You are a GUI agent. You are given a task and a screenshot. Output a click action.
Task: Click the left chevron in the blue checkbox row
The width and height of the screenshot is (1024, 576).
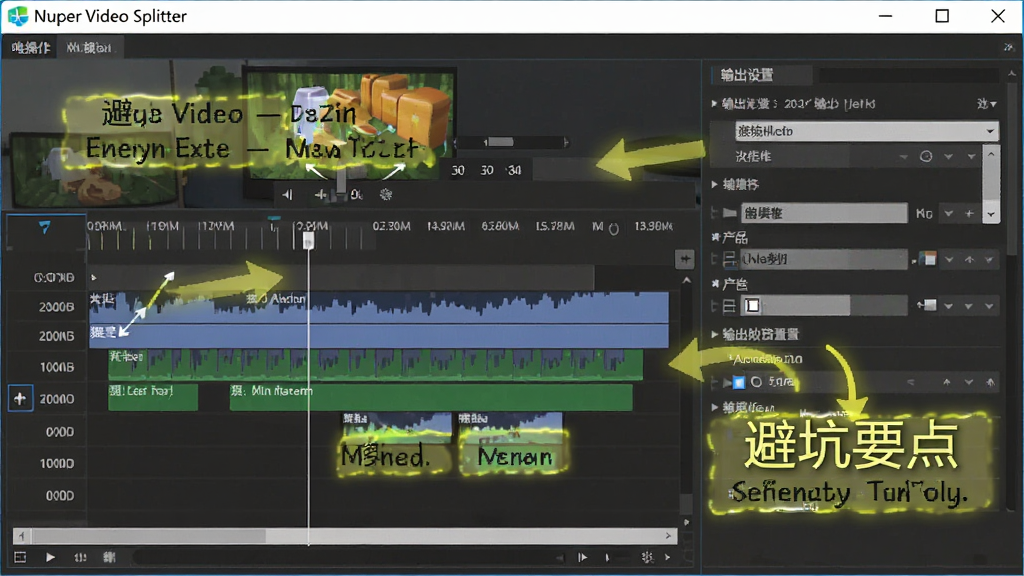pyautogui.click(x=911, y=383)
